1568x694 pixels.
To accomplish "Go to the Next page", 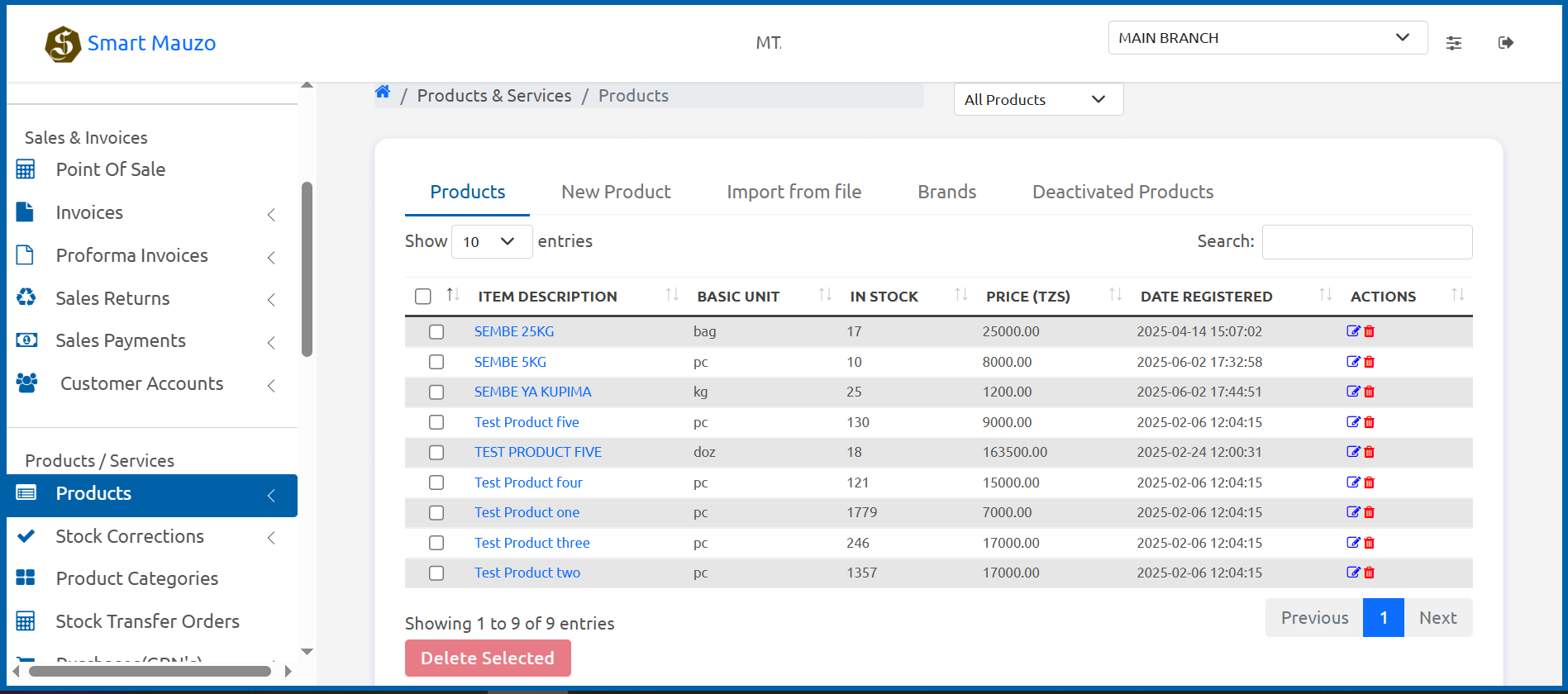I will [1438, 618].
